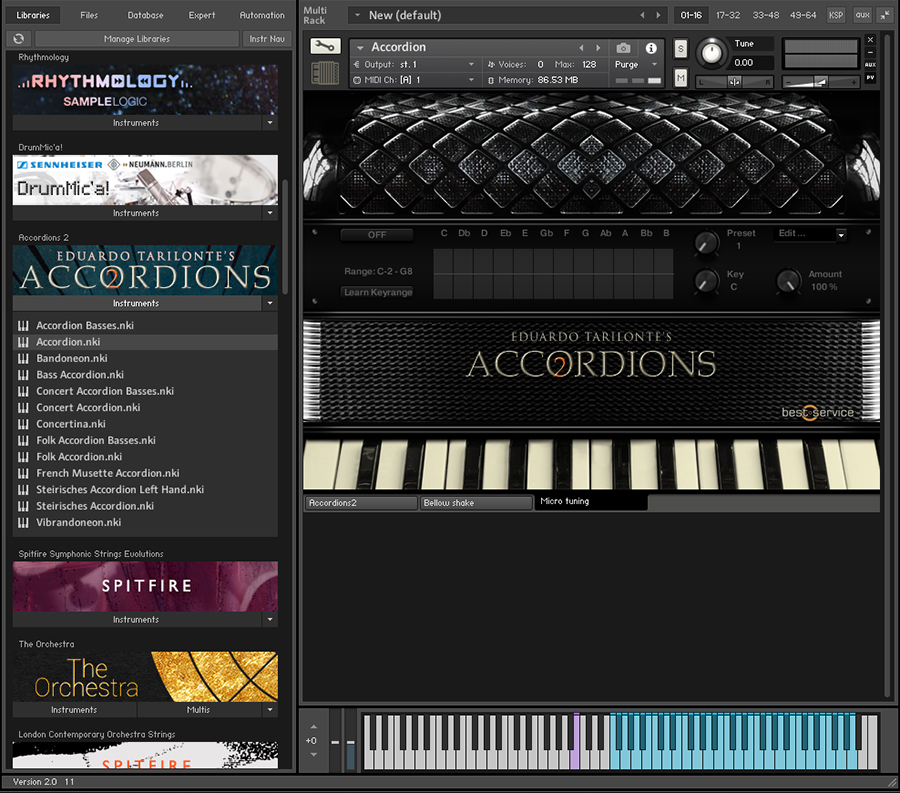
Task: Click file icon beside Bandoneon.nki
Action: (23, 359)
